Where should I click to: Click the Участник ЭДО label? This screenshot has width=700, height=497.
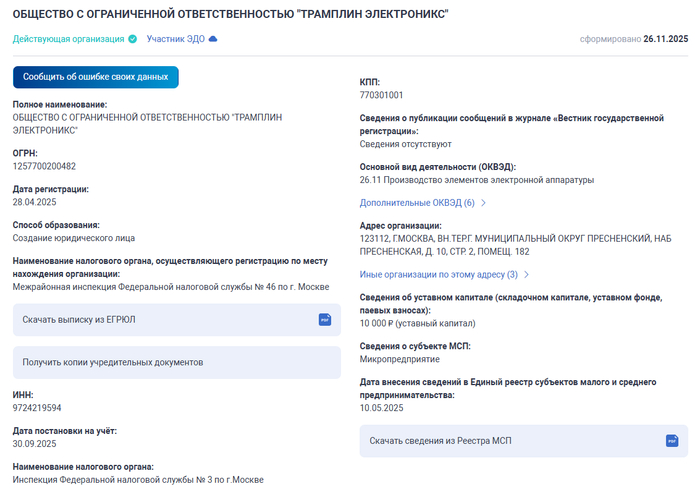175,39
